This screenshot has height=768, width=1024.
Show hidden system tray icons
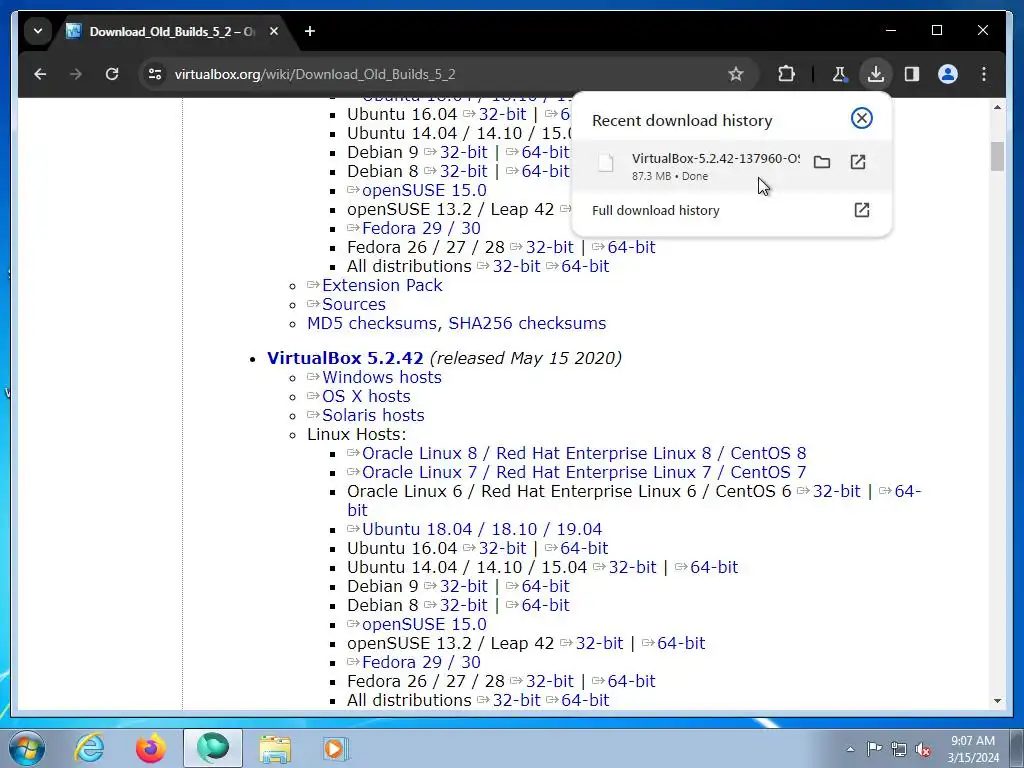[x=850, y=749]
